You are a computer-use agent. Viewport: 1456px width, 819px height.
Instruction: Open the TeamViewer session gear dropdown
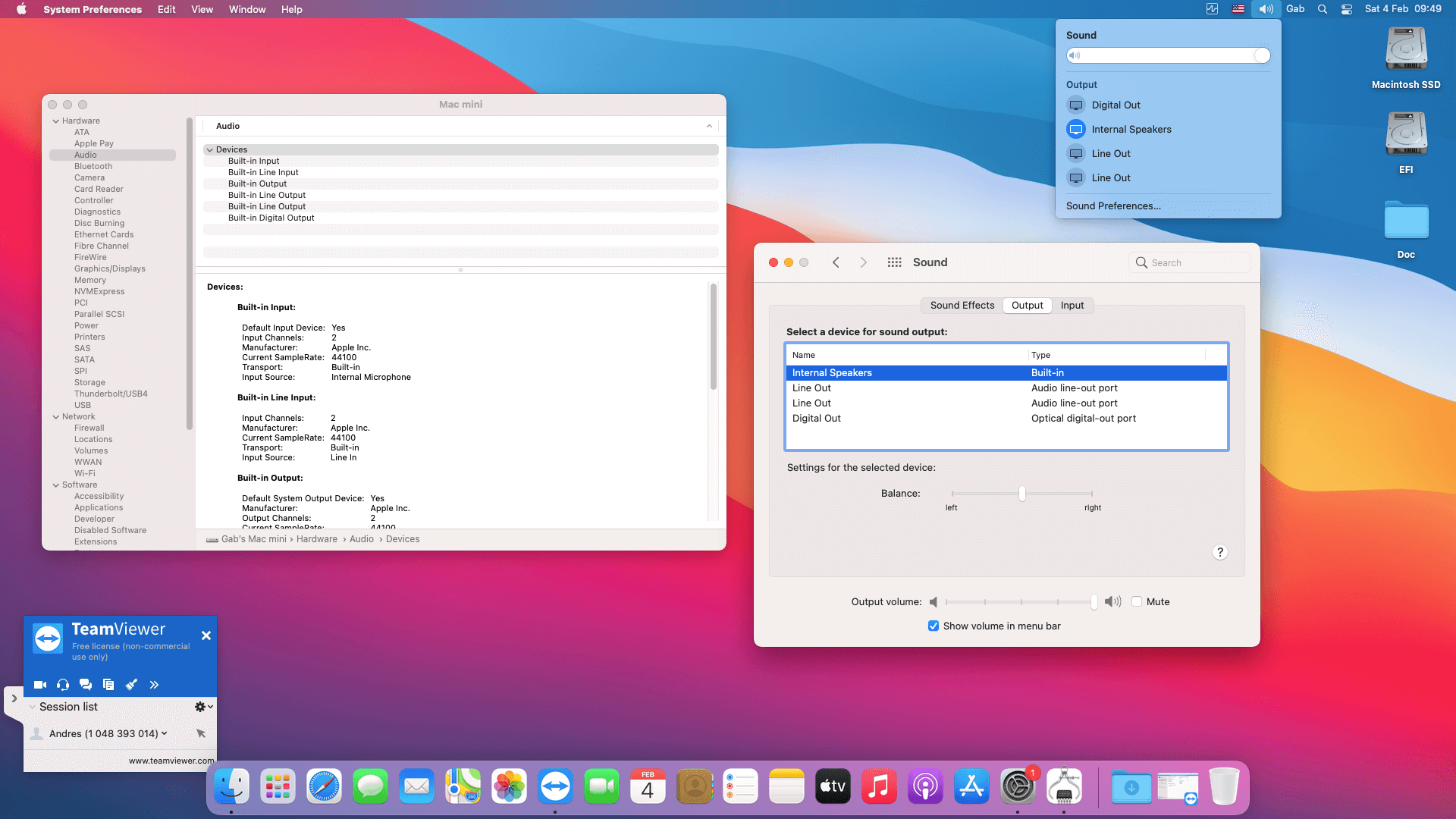(x=203, y=707)
